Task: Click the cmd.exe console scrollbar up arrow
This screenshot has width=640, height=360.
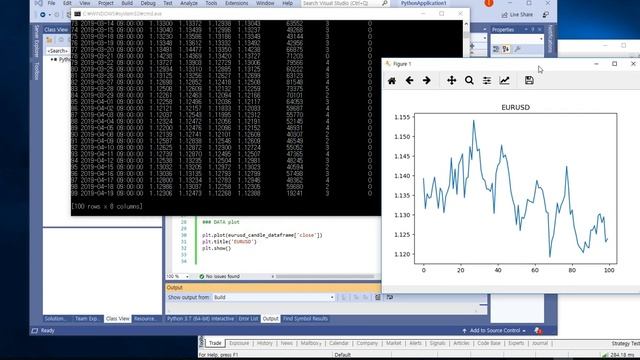Action: [x=466, y=24]
